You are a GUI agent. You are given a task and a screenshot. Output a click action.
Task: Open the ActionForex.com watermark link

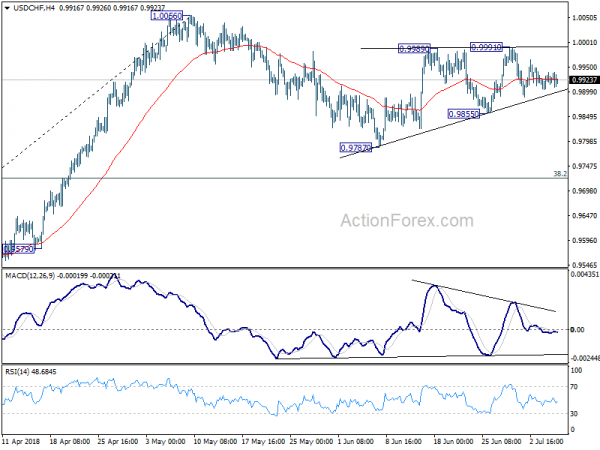point(407,221)
